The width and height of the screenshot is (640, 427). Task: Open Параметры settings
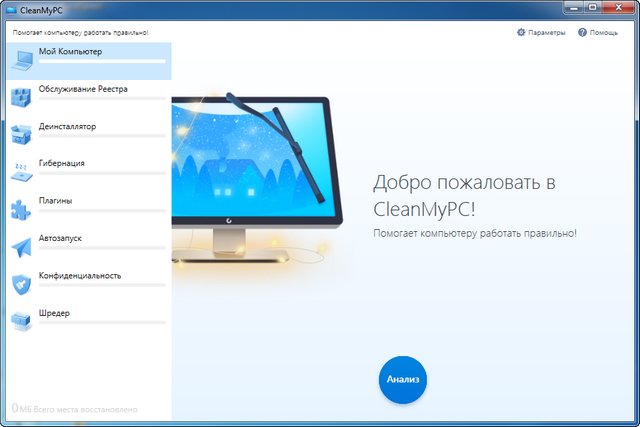(x=541, y=32)
